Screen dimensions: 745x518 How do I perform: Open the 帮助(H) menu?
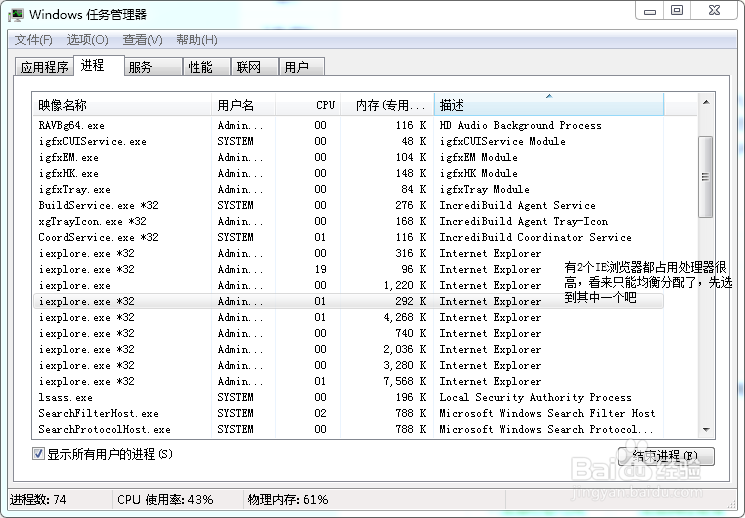pos(197,40)
